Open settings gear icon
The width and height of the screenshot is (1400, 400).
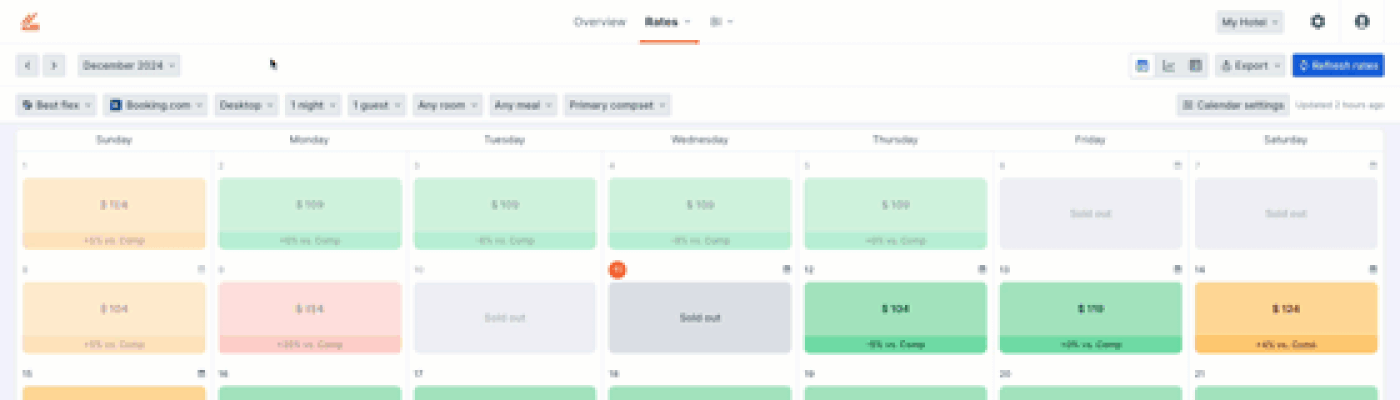[x=1318, y=21]
